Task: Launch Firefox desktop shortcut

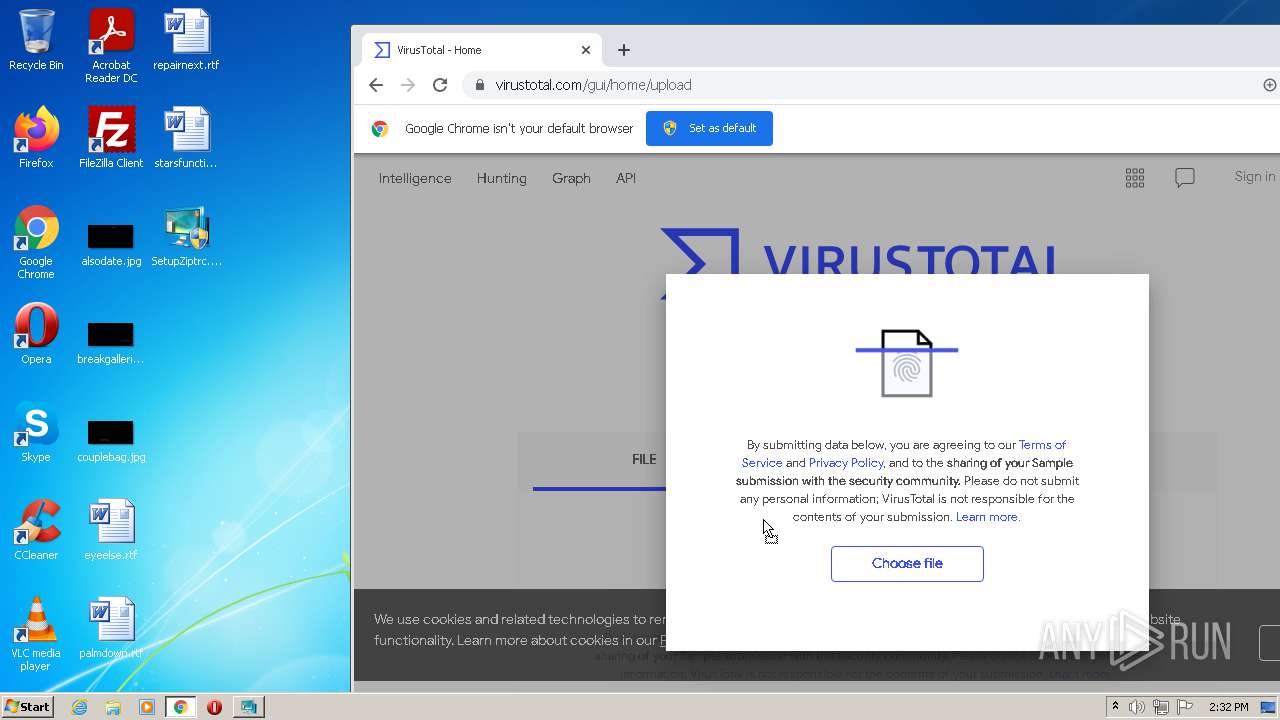Action: coord(36,138)
